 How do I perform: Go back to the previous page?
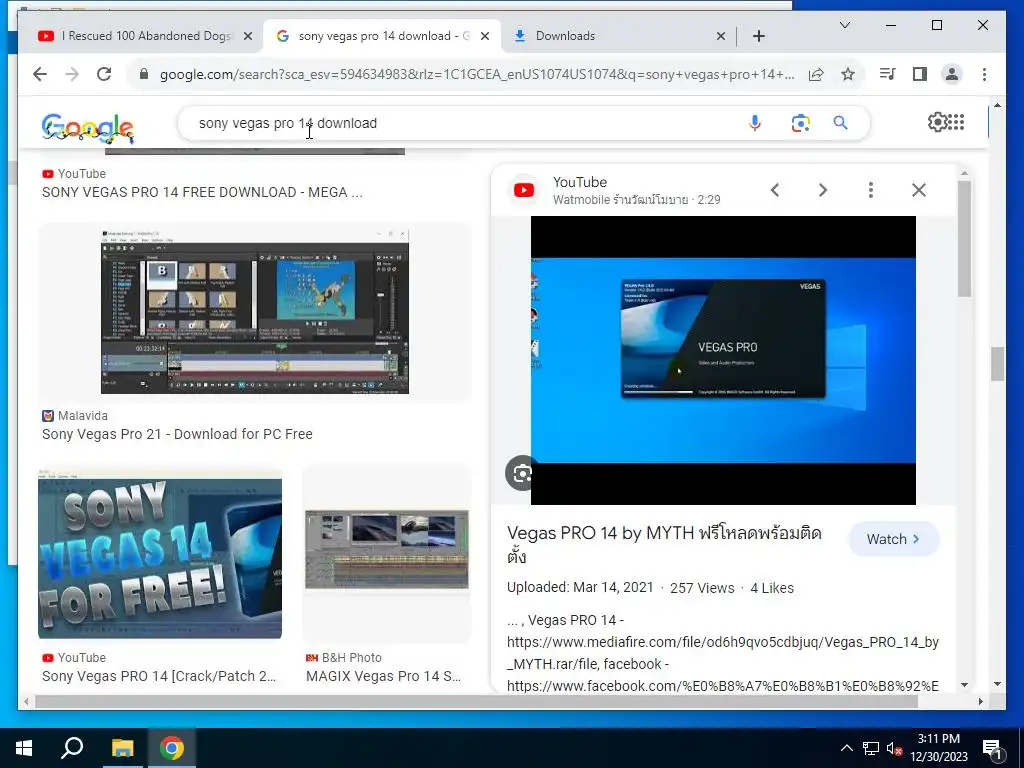tap(40, 74)
